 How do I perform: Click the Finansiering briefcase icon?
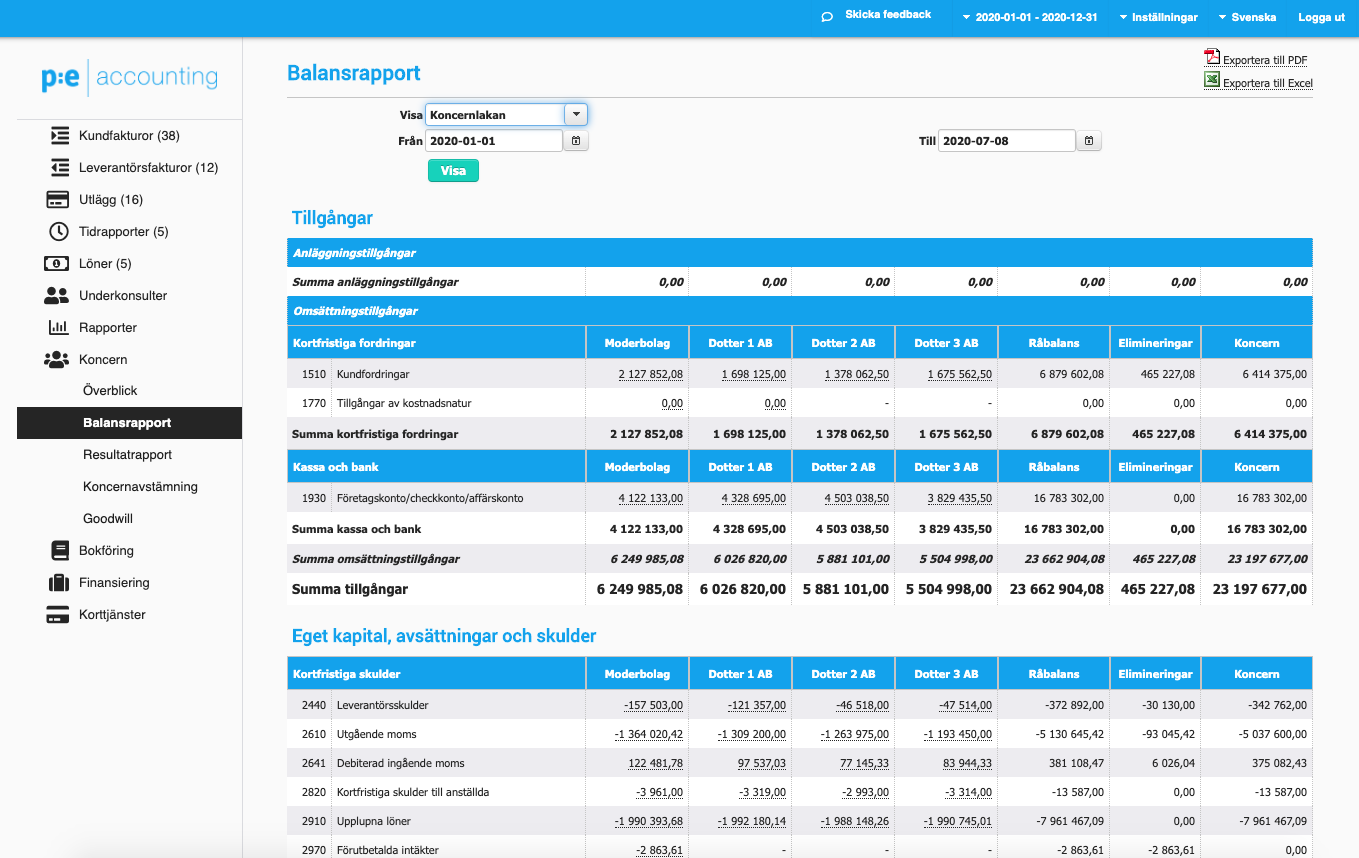click(59, 582)
